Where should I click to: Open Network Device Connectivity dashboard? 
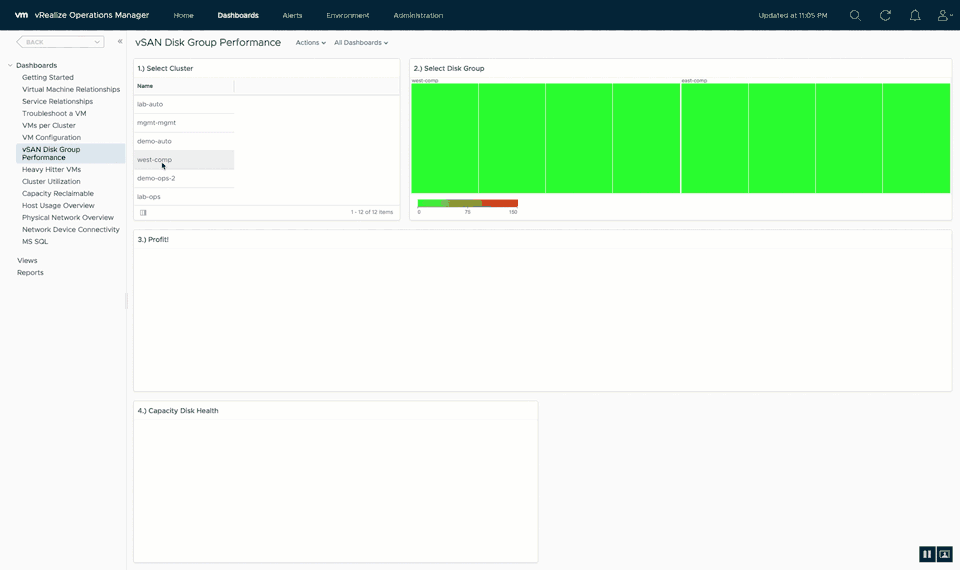(71, 230)
